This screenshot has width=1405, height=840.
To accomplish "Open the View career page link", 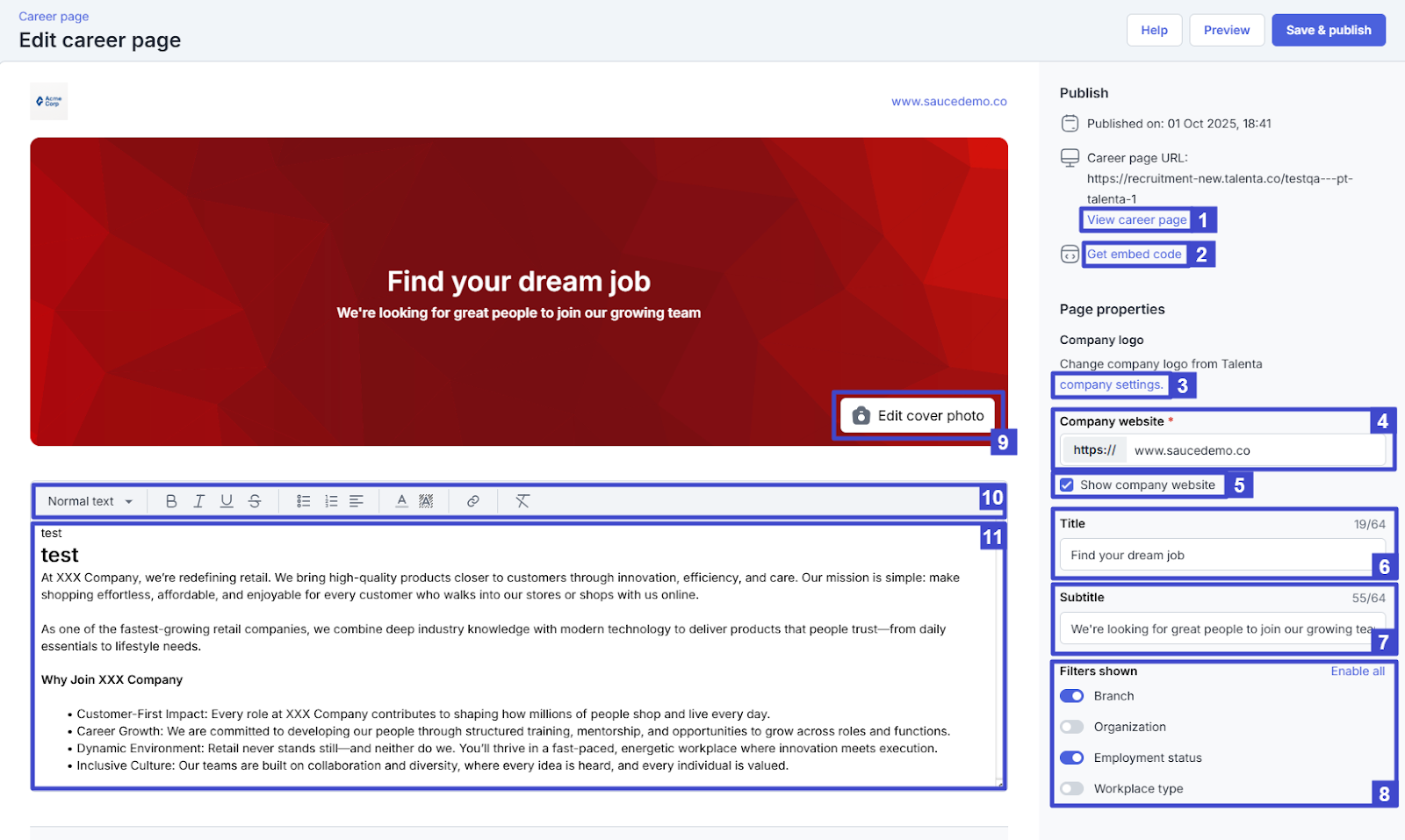I will point(1136,219).
